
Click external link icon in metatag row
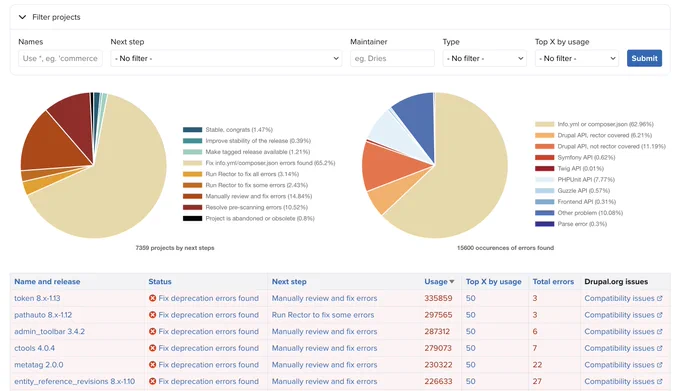coord(660,365)
